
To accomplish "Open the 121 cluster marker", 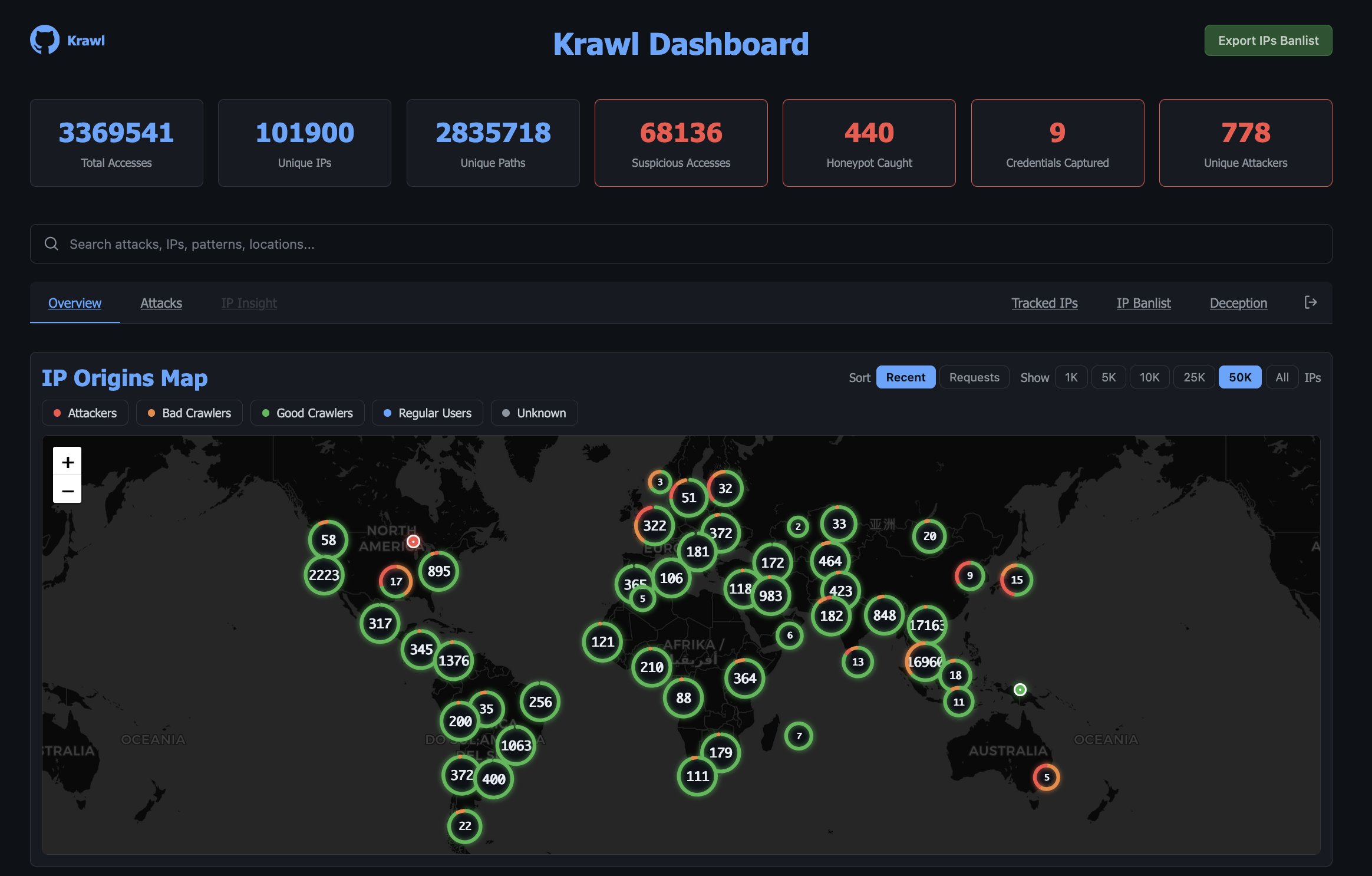I will tap(602, 642).
